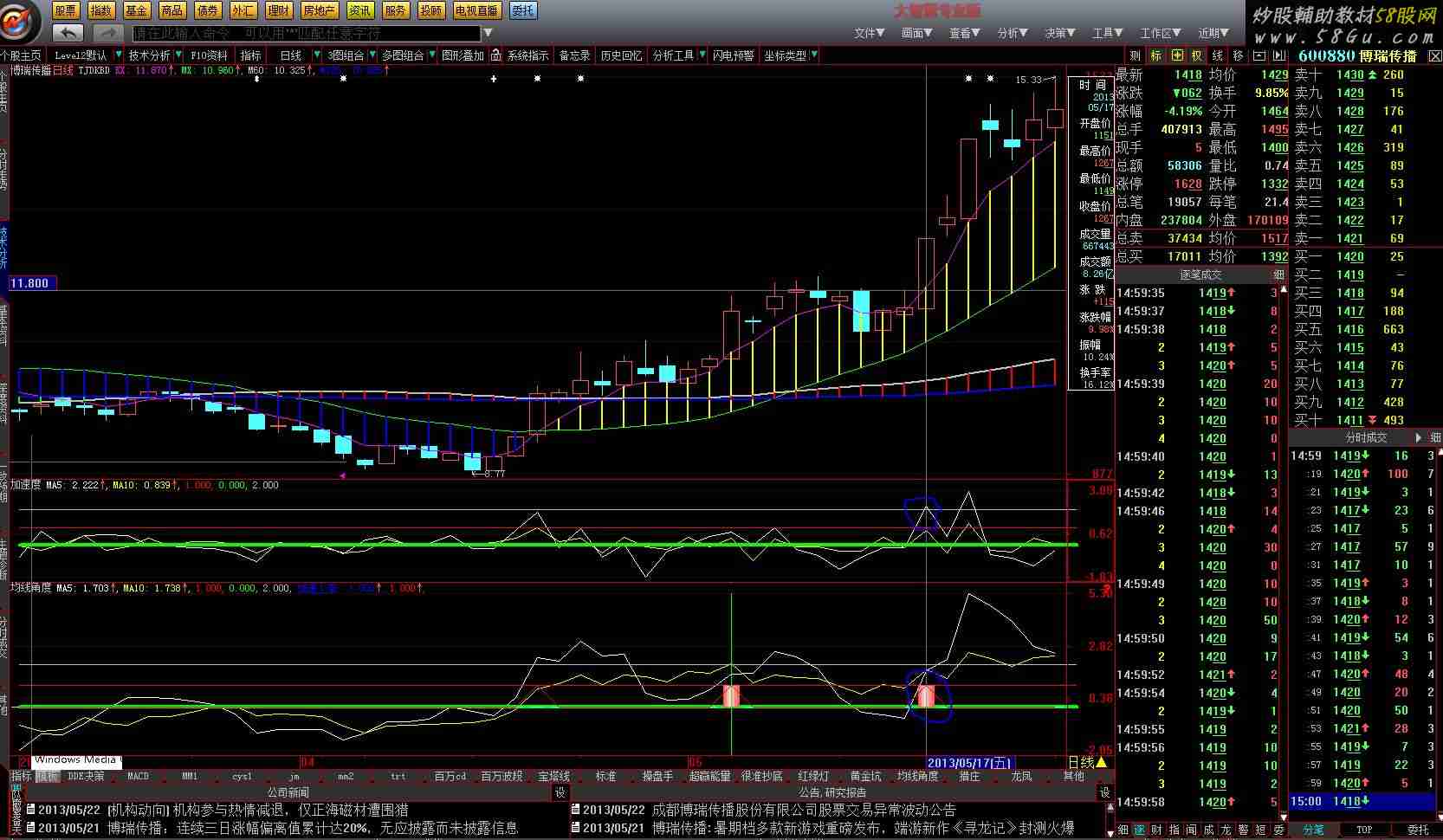
Task: Expand the 坐标类型 dropdown
Action: 814,55
